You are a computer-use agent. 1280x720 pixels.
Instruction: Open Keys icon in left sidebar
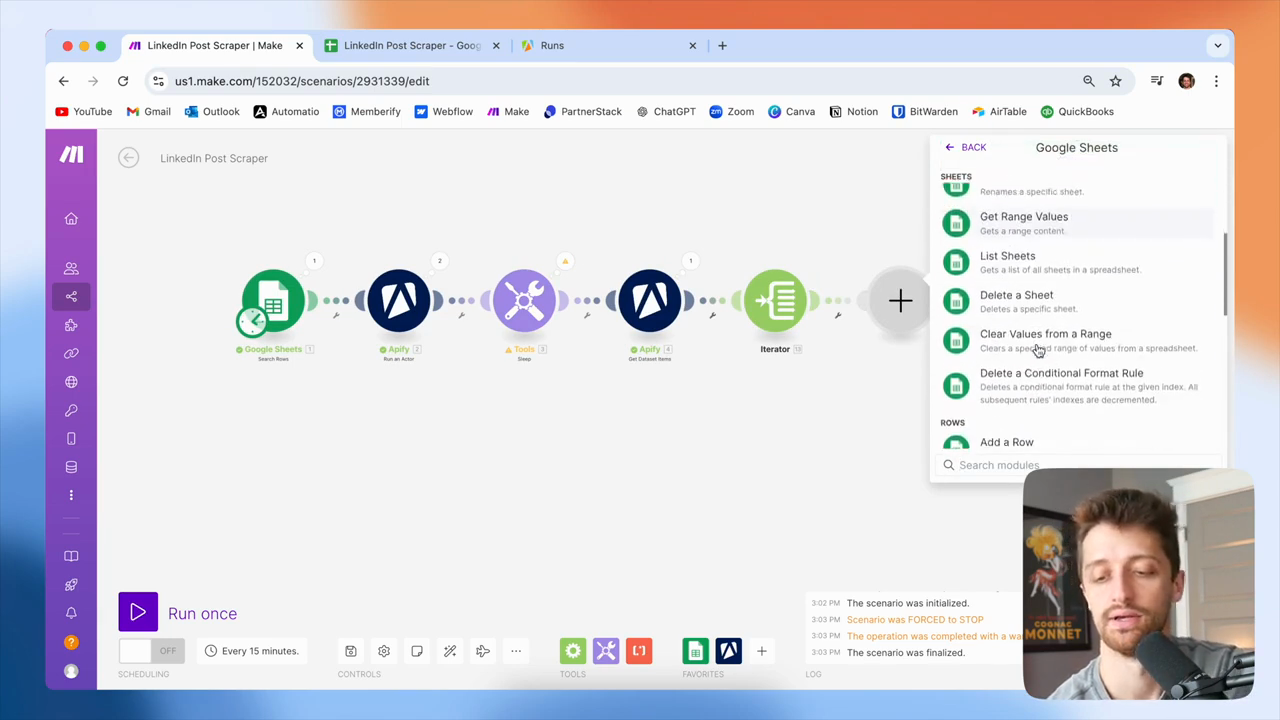(71, 410)
